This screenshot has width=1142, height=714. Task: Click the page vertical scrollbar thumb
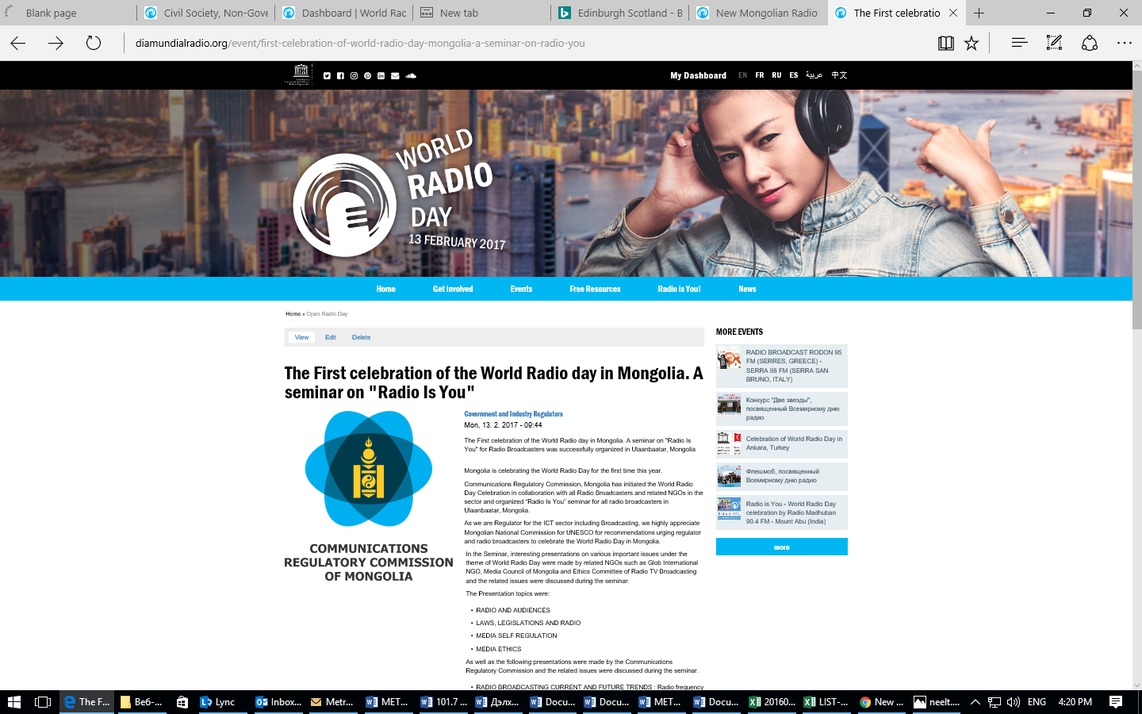[x=1137, y=198]
